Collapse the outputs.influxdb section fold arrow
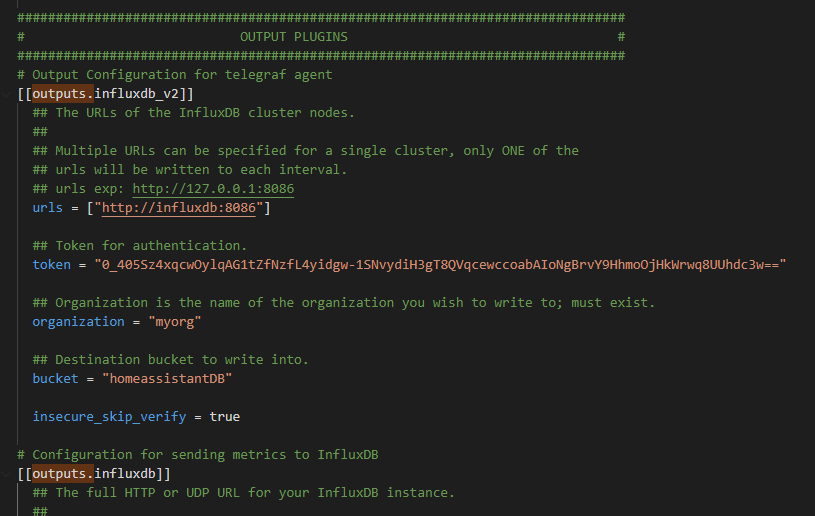This screenshot has height=516, width=815. pyautogui.click(x=6, y=474)
